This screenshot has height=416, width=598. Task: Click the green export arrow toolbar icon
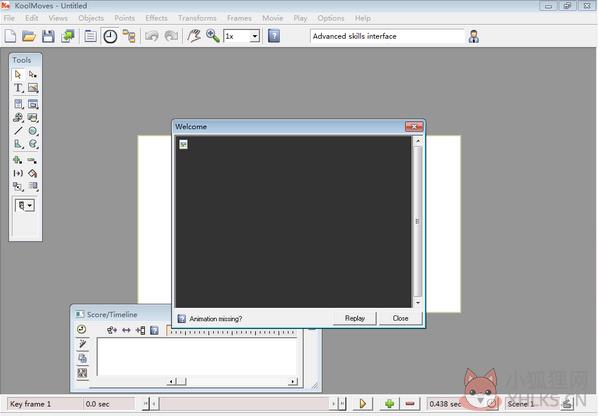tap(68, 36)
